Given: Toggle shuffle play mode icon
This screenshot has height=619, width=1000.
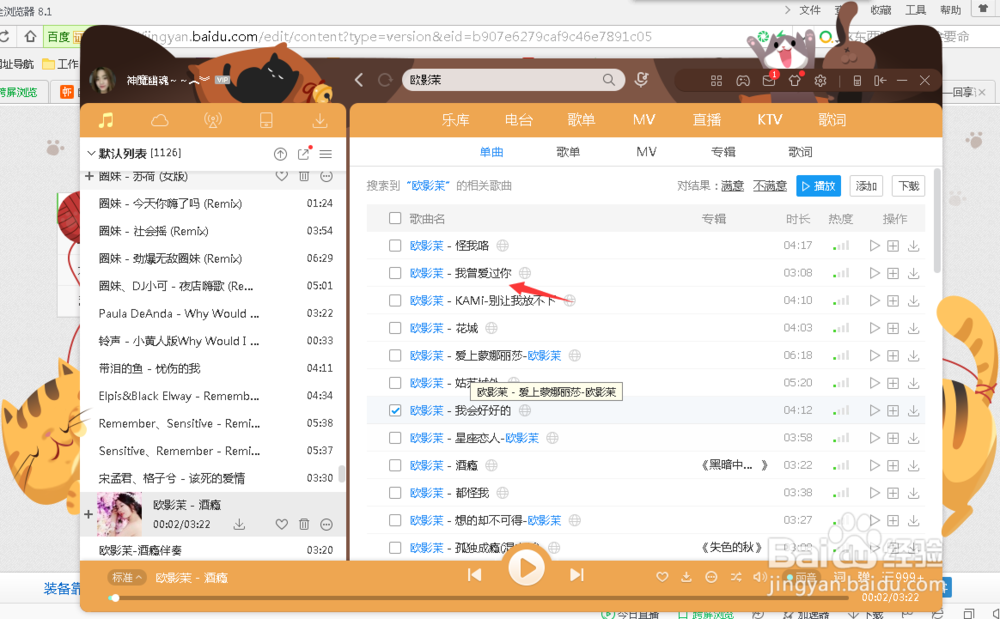Looking at the screenshot, I should pos(736,577).
